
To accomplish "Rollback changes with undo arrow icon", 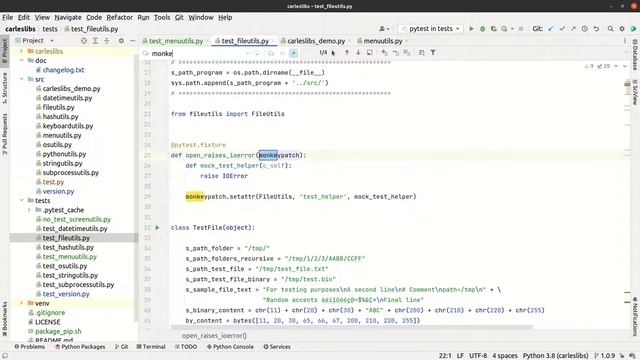I will 596,29.
